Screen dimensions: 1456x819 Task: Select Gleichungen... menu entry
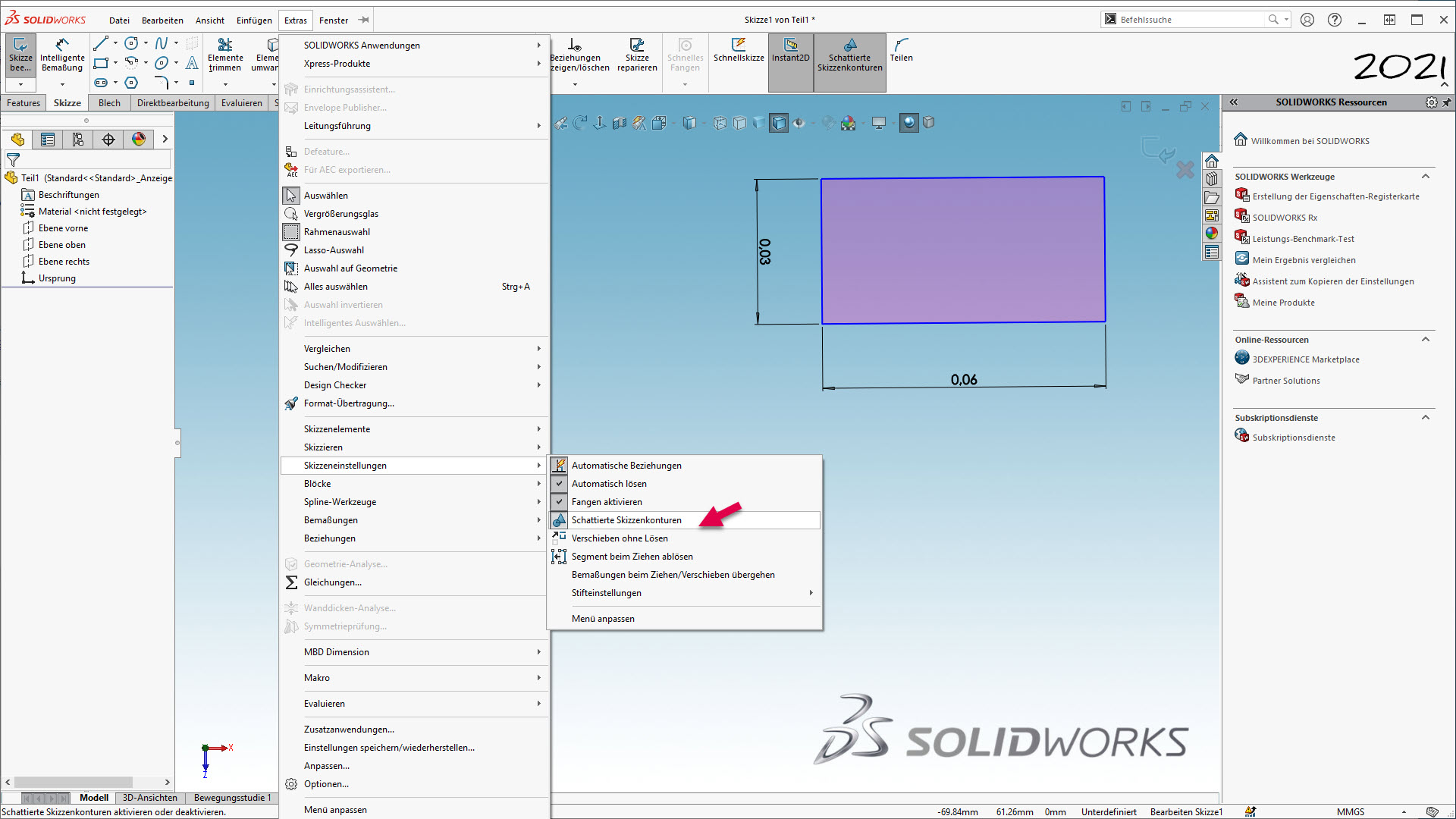[414, 582]
